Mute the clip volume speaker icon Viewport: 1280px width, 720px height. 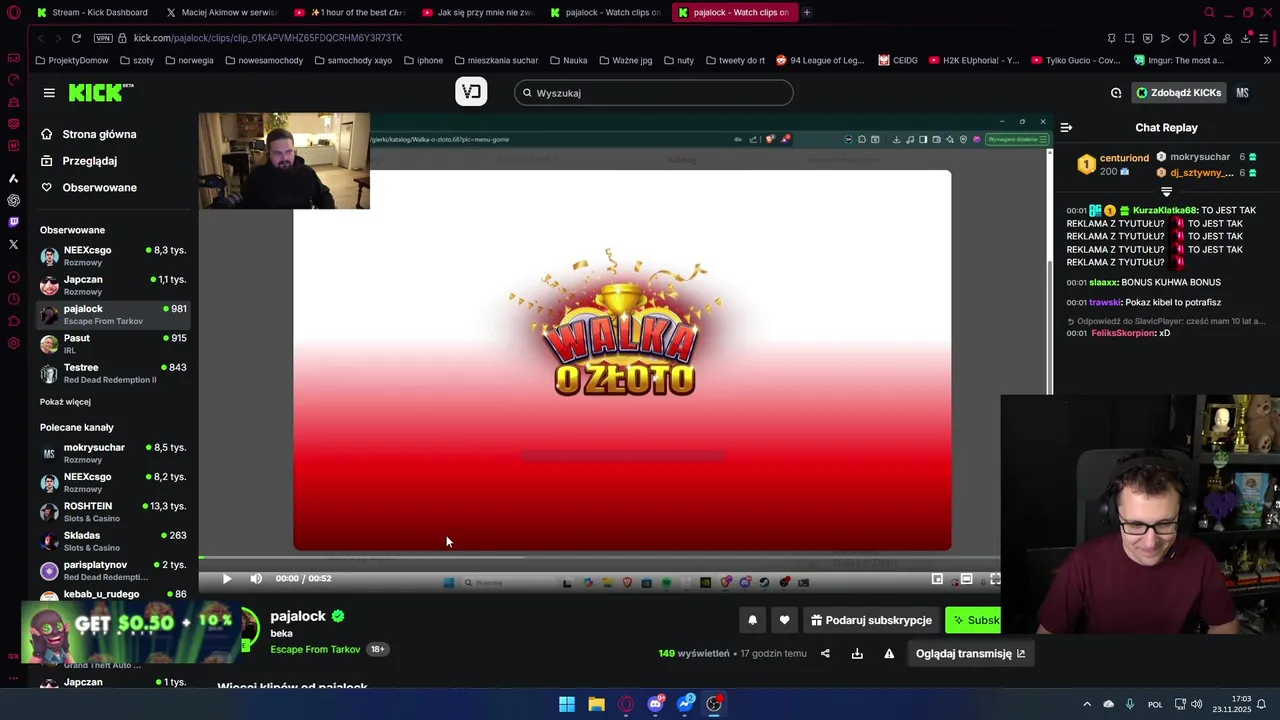click(256, 578)
